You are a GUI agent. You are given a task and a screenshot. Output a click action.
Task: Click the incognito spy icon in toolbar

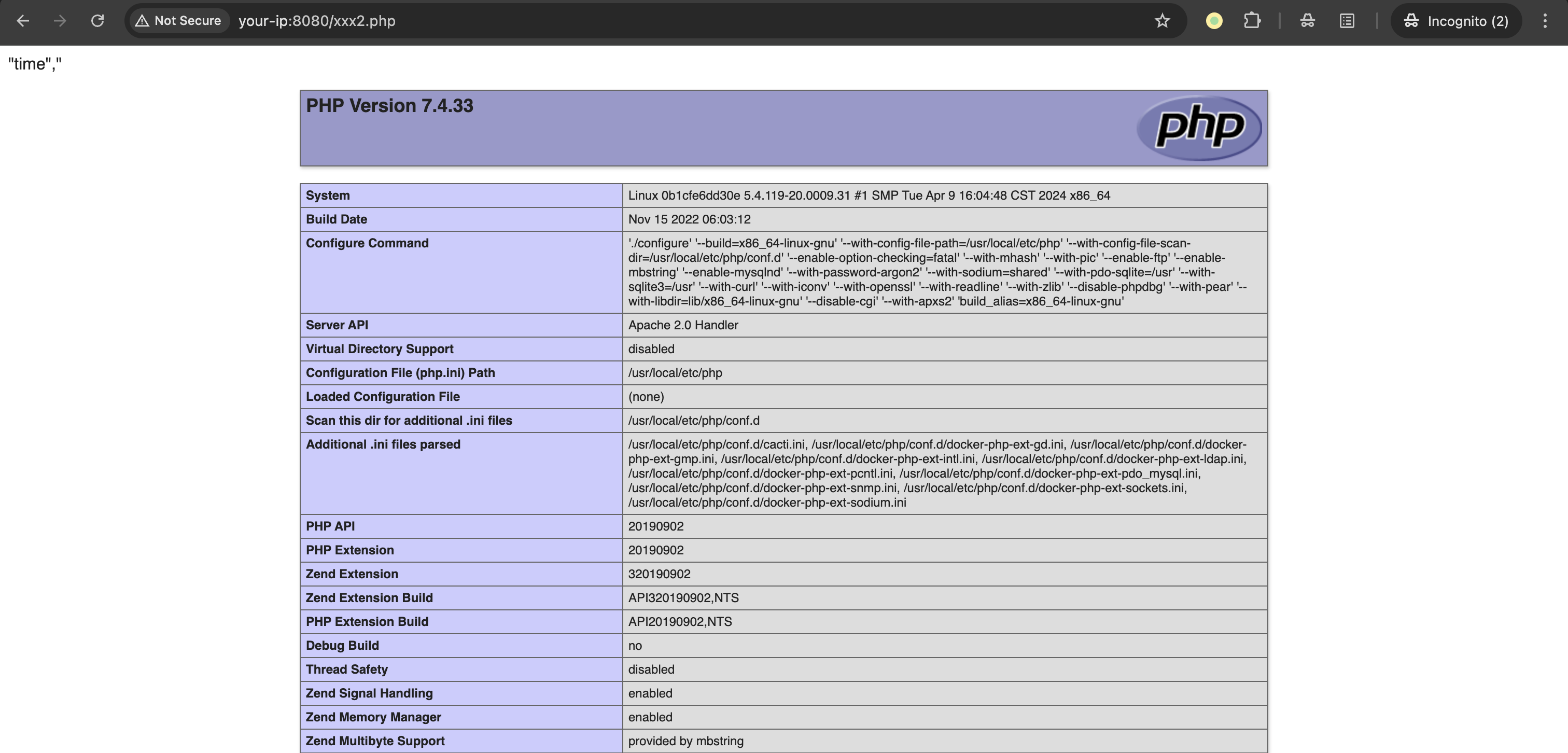(1307, 21)
